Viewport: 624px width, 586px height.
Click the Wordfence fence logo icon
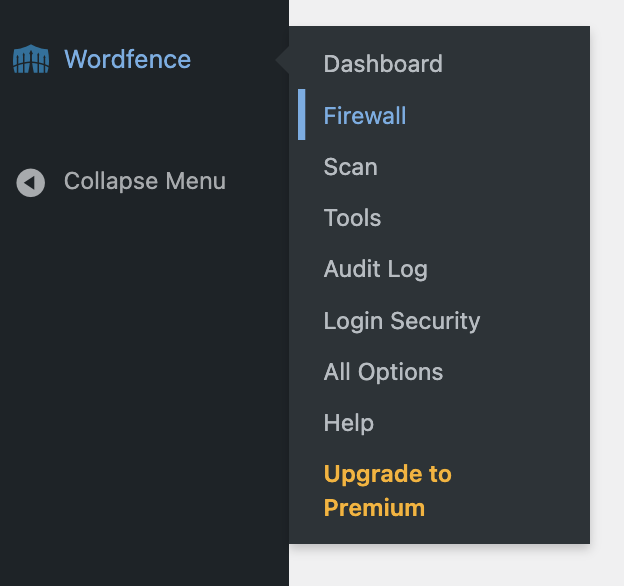[x=30, y=59]
